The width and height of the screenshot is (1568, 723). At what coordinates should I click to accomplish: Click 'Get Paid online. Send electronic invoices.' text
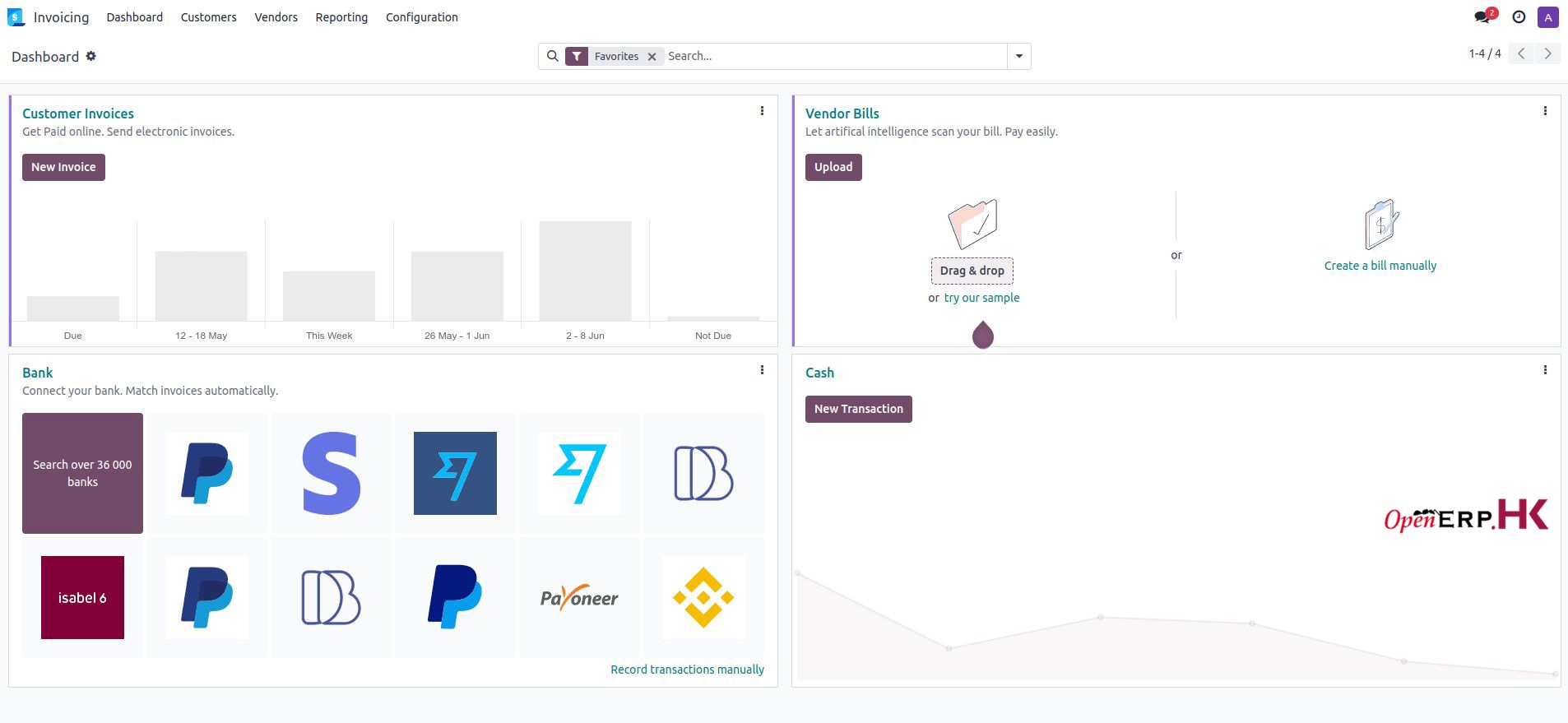point(128,132)
